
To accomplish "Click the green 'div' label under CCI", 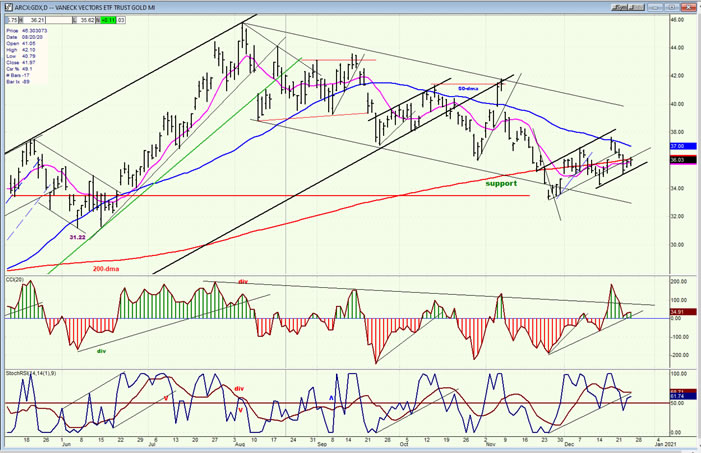I will pyautogui.click(x=101, y=351).
